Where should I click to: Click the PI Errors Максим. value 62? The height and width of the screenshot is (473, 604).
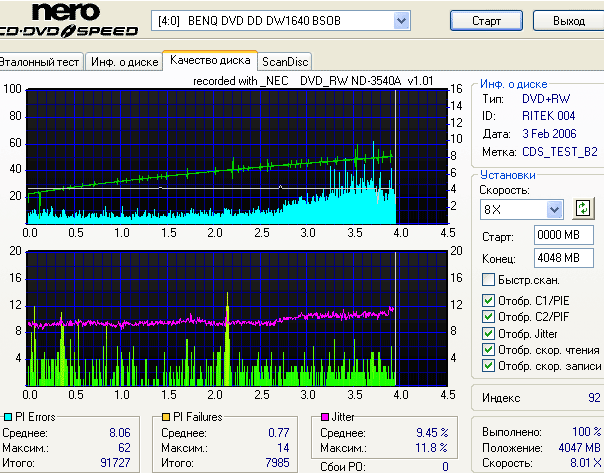point(124,448)
